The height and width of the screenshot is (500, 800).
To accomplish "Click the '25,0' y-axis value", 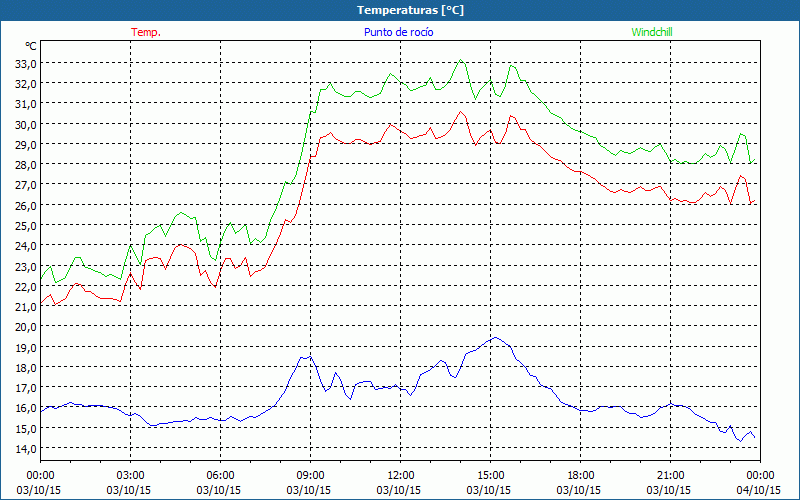I will point(26,226).
